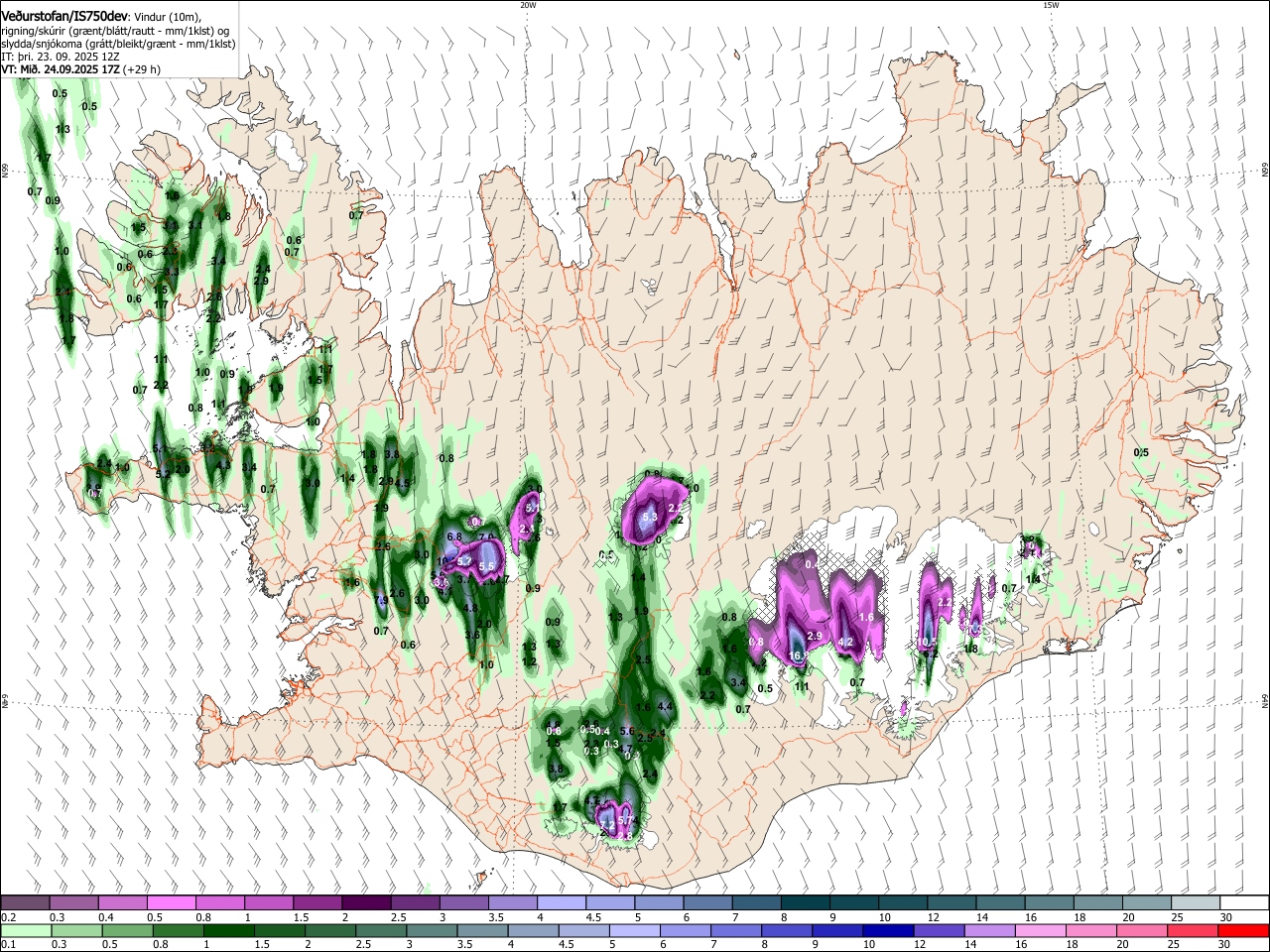Click the royal blue 8–9 rain legend swatch
The height and width of the screenshot is (952, 1270).
(x=787, y=930)
